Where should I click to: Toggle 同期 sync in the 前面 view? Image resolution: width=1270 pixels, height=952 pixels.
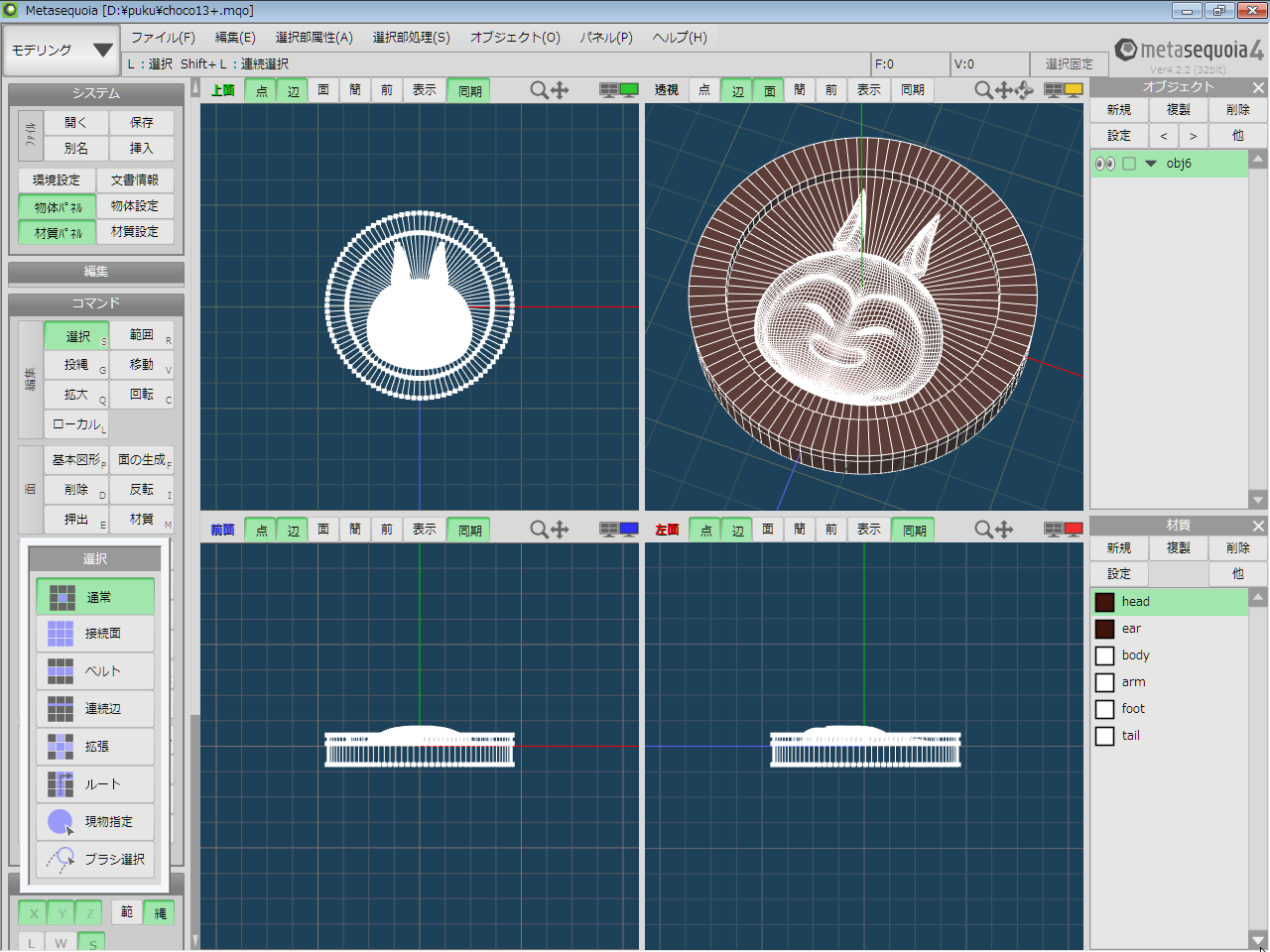pyautogui.click(x=470, y=531)
